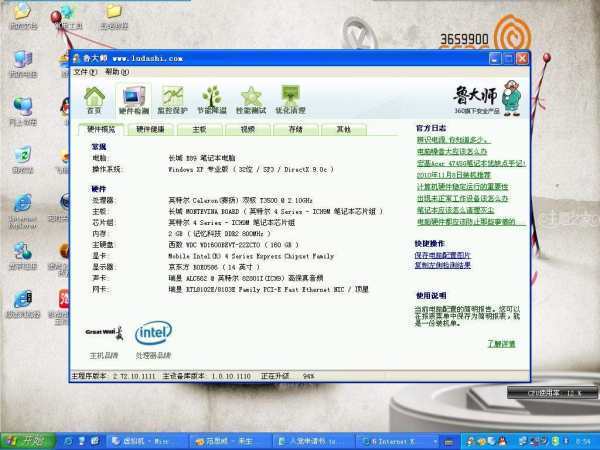Open the 性能测试 star icon

tap(251, 100)
